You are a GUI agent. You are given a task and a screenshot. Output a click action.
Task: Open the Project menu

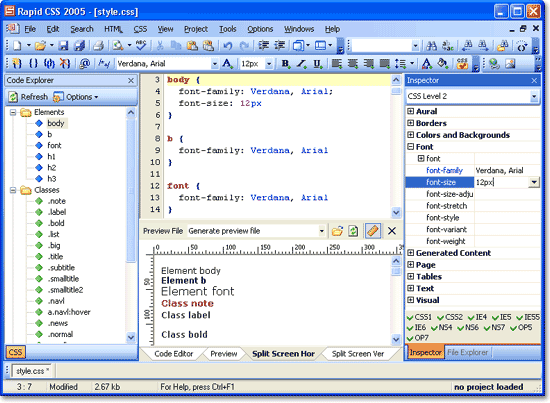[196, 29]
